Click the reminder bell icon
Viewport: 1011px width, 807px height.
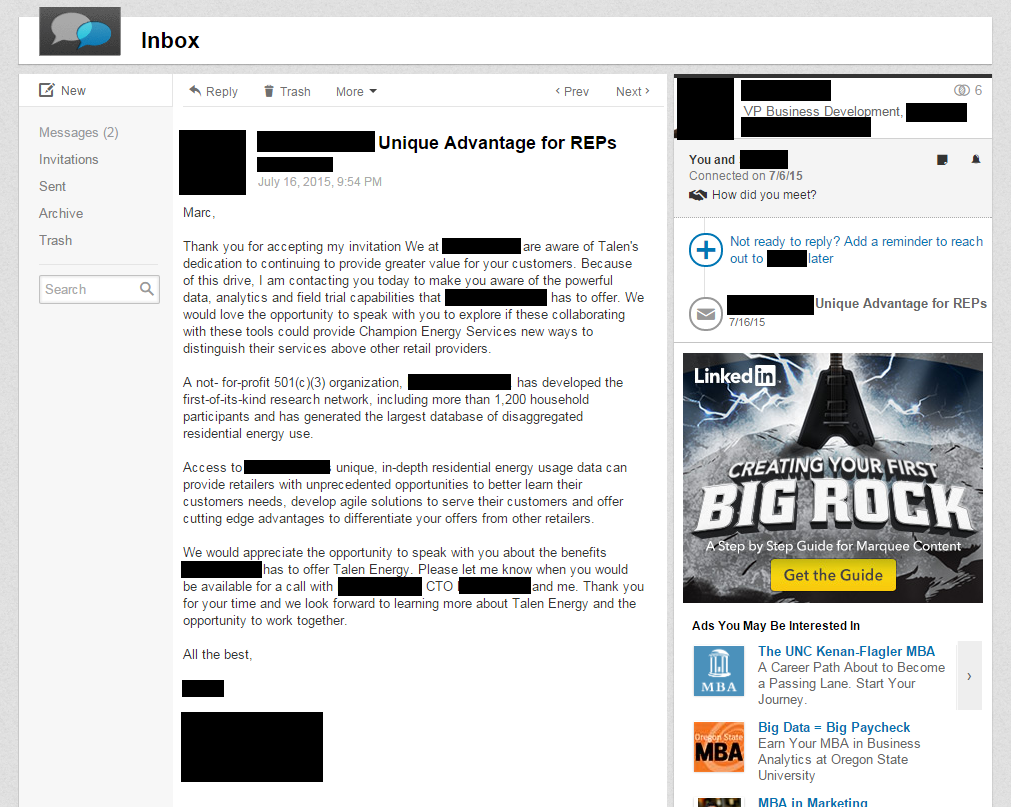(976, 159)
